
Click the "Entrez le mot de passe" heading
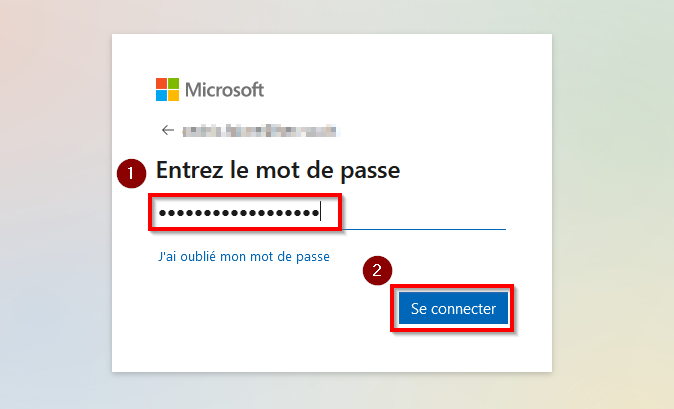click(x=278, y=171)
